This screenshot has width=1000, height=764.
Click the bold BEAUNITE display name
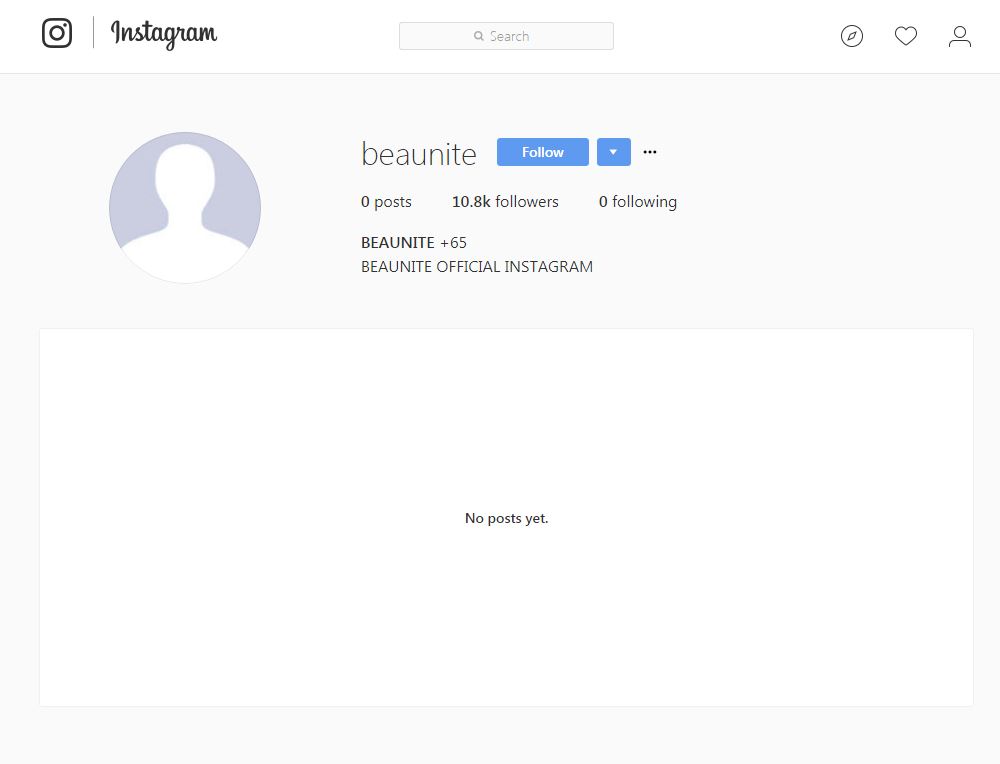click(398, 242)
